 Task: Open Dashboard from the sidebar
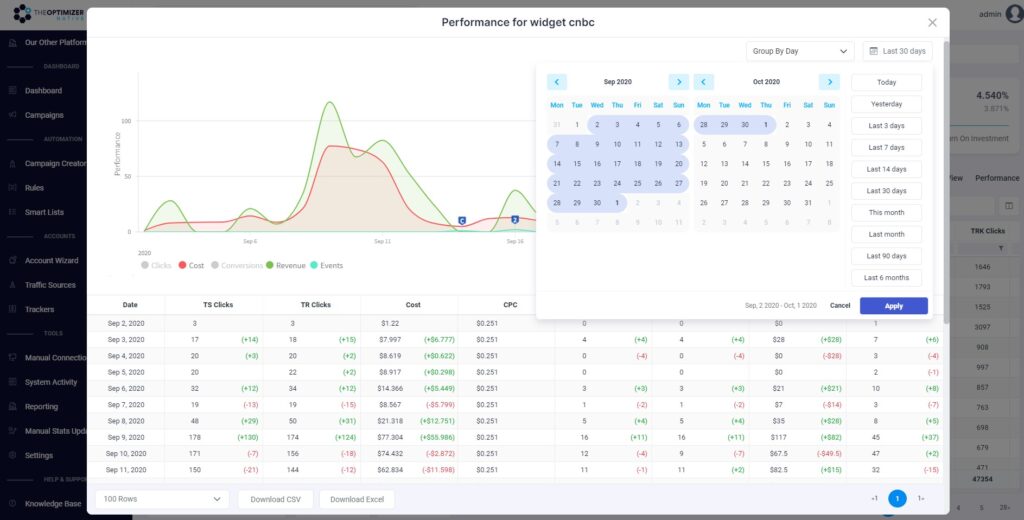tap(43, 90)
